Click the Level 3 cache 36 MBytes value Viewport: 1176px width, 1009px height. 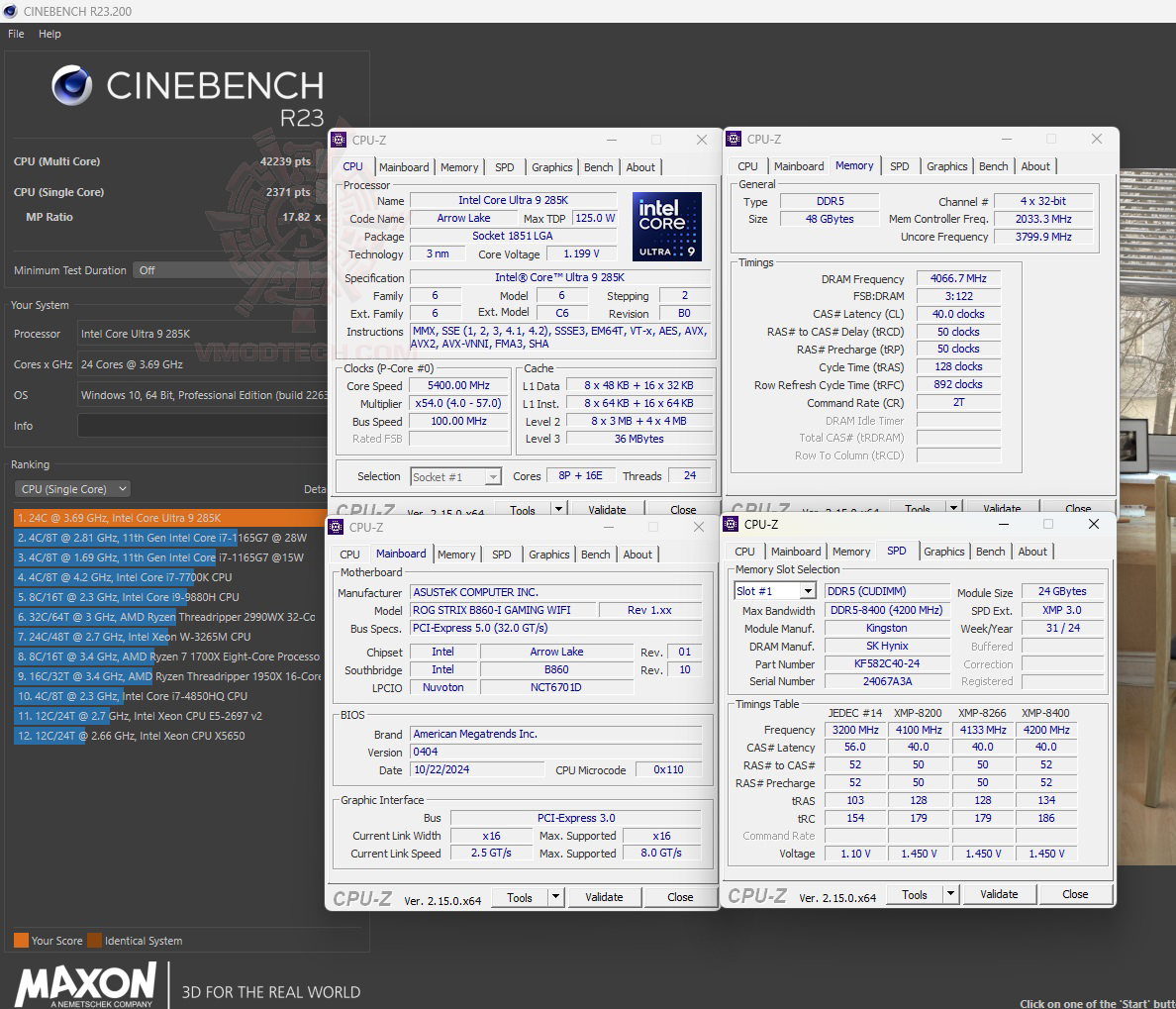pos(639,439)
